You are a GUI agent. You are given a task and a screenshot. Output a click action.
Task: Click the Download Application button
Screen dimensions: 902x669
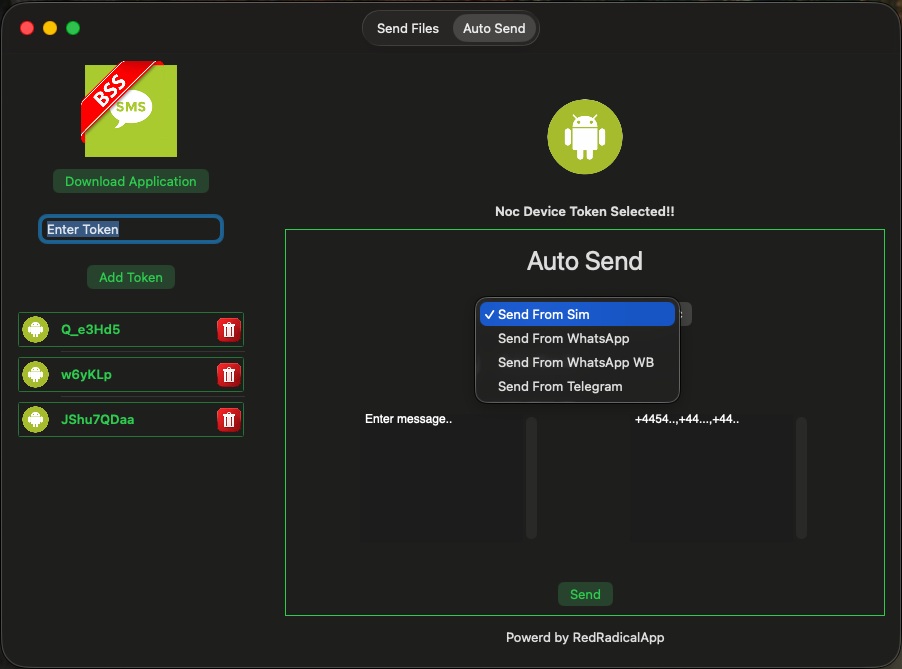131,181
